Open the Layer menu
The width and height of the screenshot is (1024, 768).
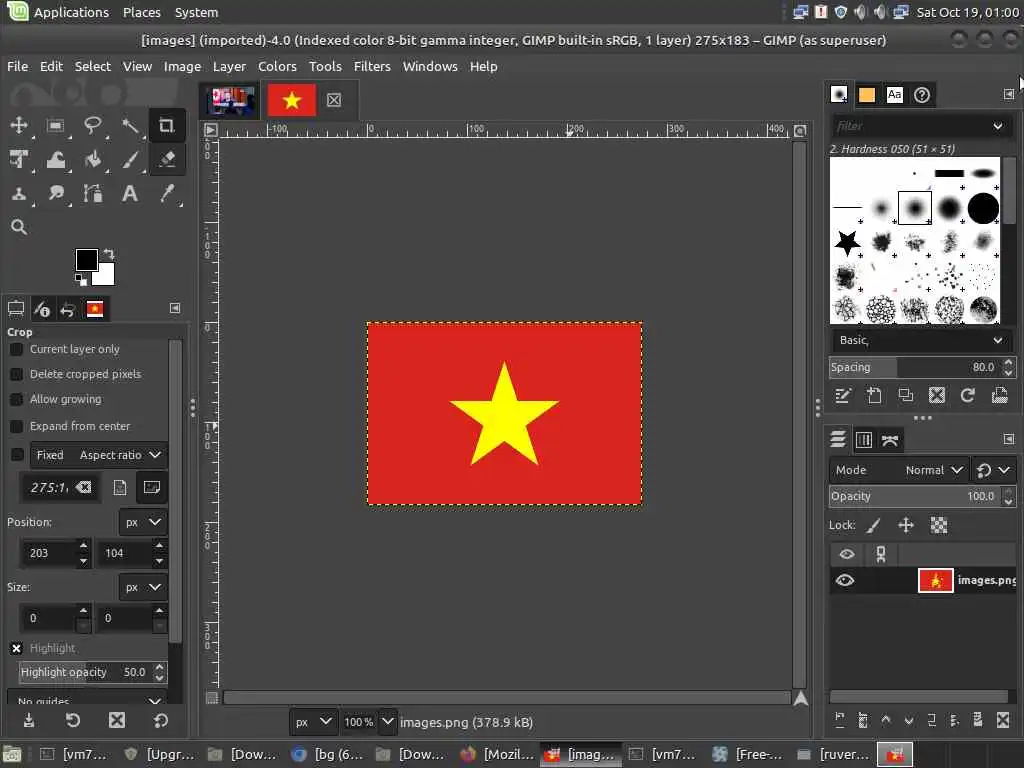(x=229, y=67)
